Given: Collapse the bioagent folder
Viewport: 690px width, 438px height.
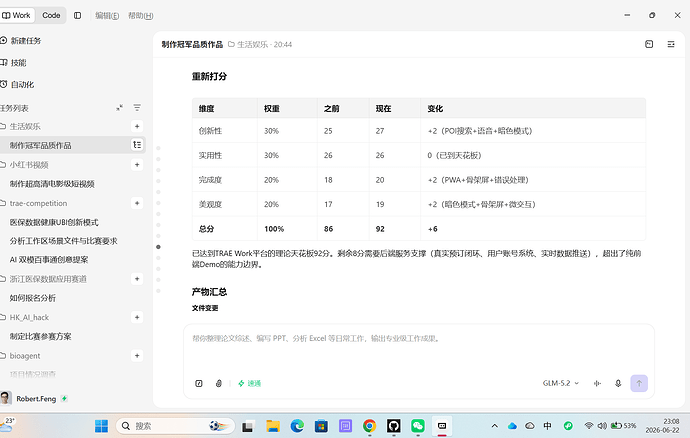Looking at the screenshot, I should (25, 355).
